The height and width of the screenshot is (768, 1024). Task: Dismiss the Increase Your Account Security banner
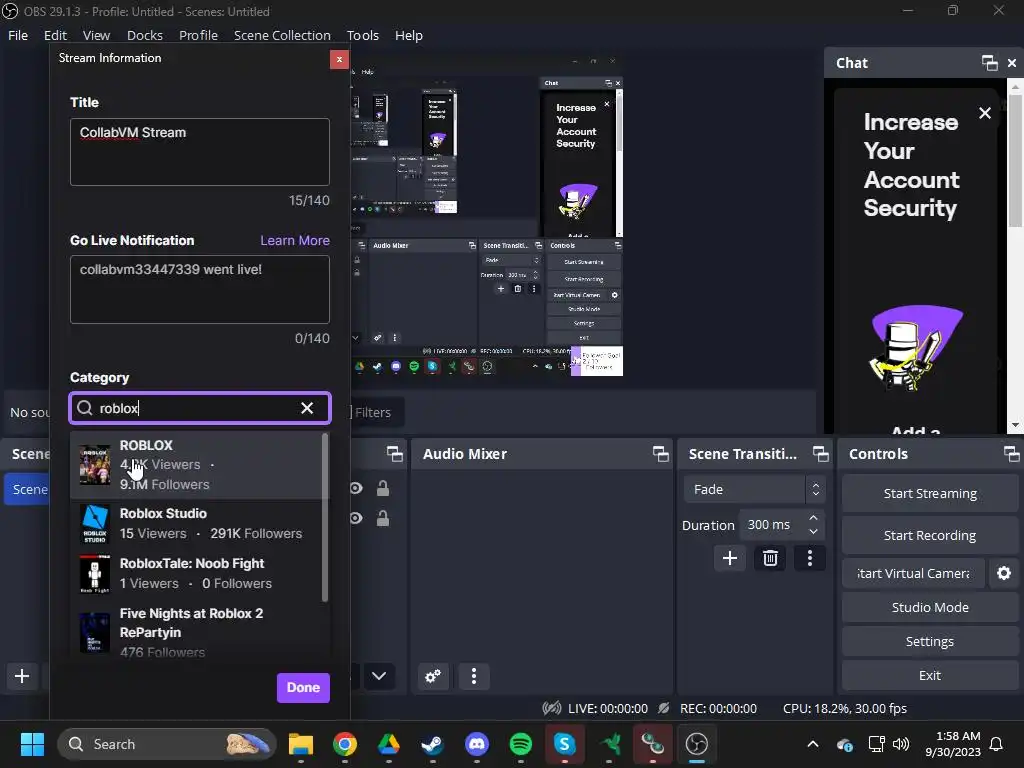coord(985,113)
